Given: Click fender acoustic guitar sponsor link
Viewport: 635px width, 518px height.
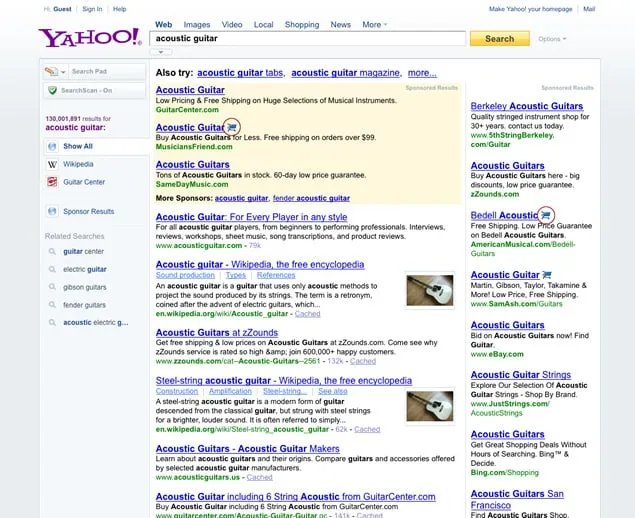Looking at the screenshot, I should click(x=311, y=198).
